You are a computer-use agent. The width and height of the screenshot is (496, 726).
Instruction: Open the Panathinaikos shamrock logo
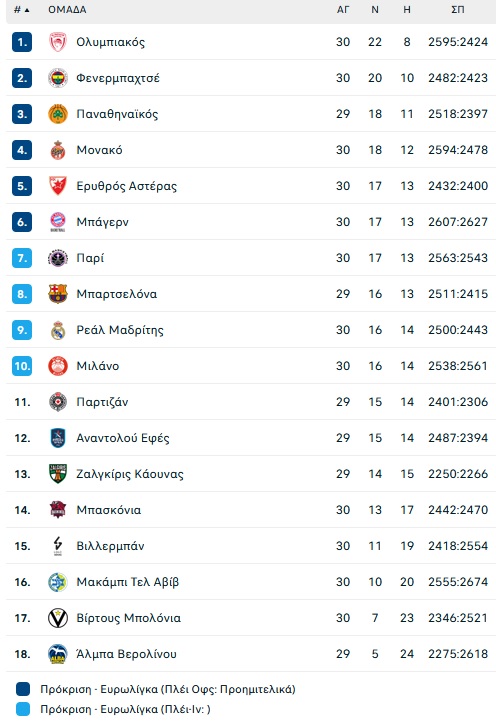tap(58, 114)
